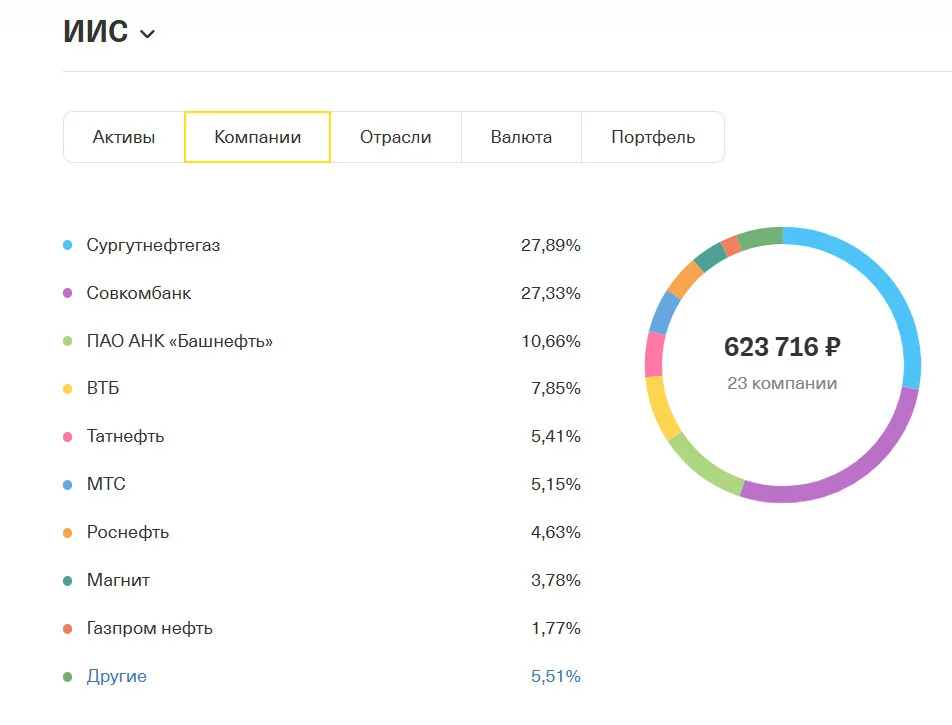Click the Татнефть pink legend dot
952x725 pixels.
pos(67,437)
